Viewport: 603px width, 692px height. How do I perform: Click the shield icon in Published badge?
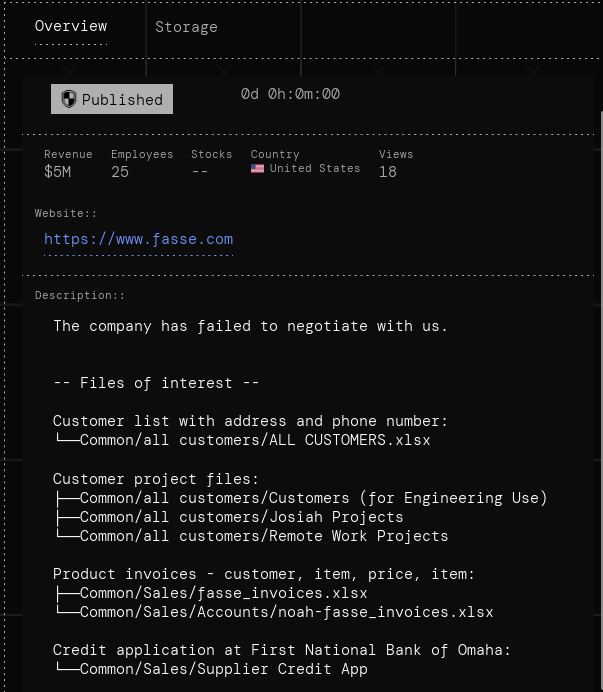[68, 99]
